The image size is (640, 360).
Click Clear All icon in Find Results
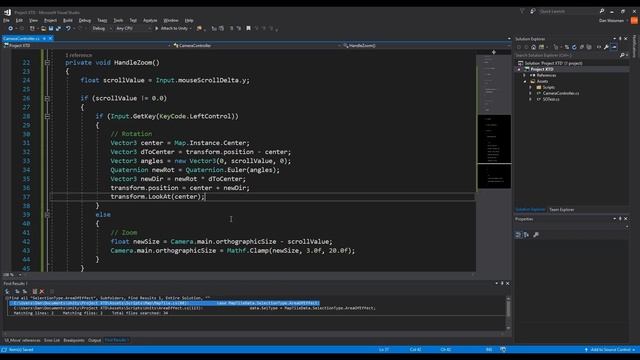pos(42,291)
